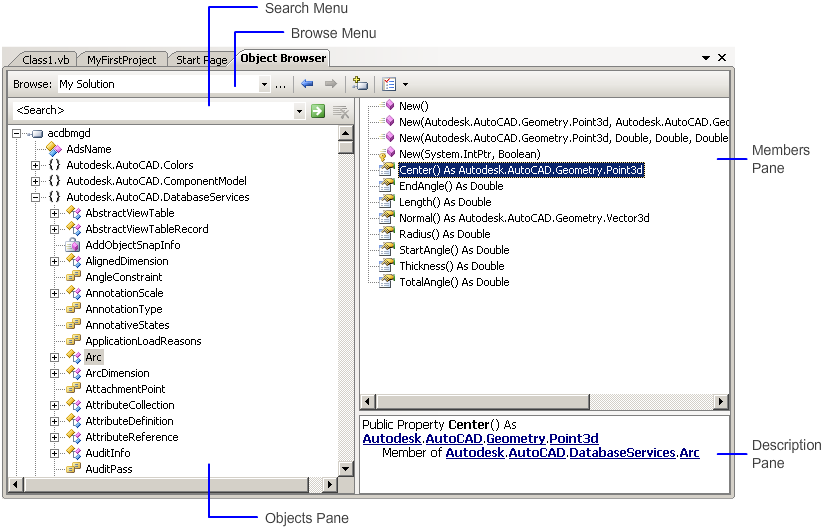Expand the AuditInfo node
823x529 pixels.
(x=55, y=453)
